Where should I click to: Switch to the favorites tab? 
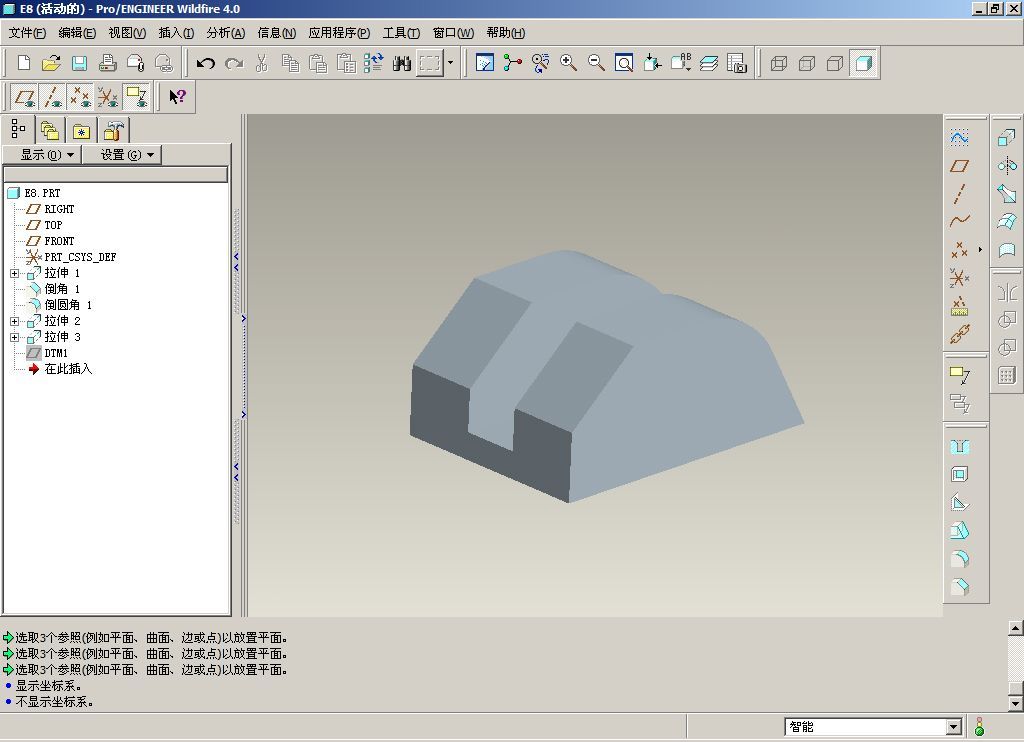tap(81, 131)
